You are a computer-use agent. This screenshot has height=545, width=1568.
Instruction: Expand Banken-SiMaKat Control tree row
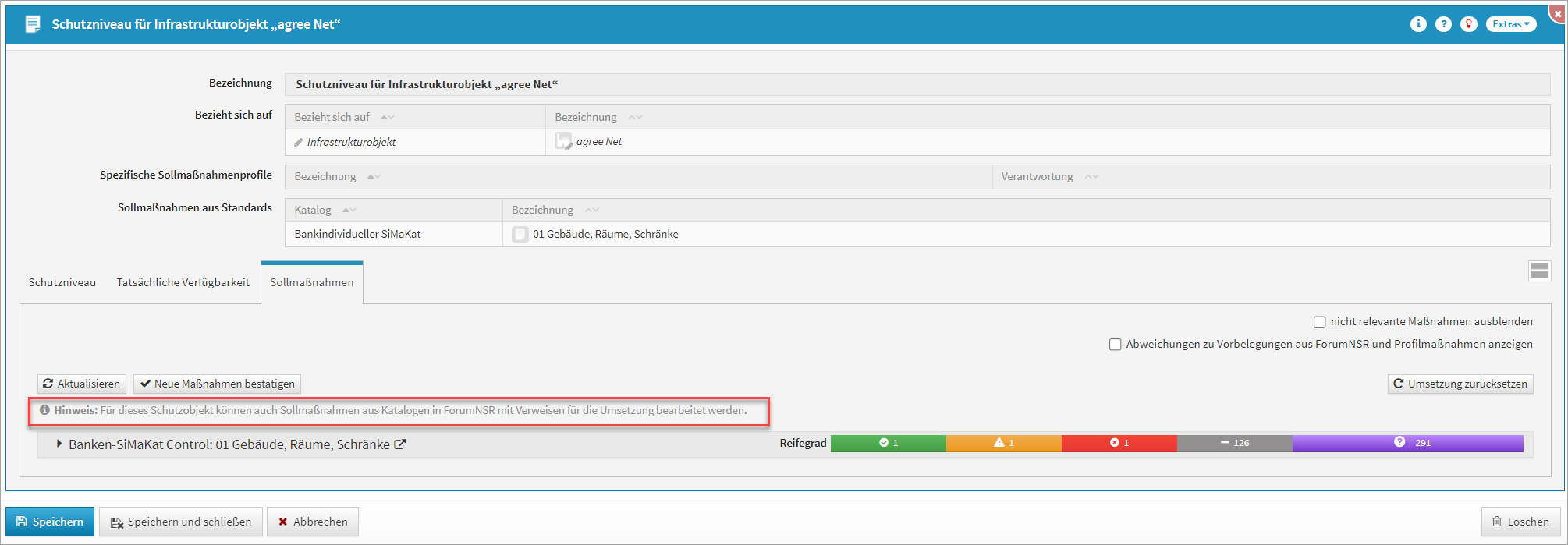[x=59, y=444]
